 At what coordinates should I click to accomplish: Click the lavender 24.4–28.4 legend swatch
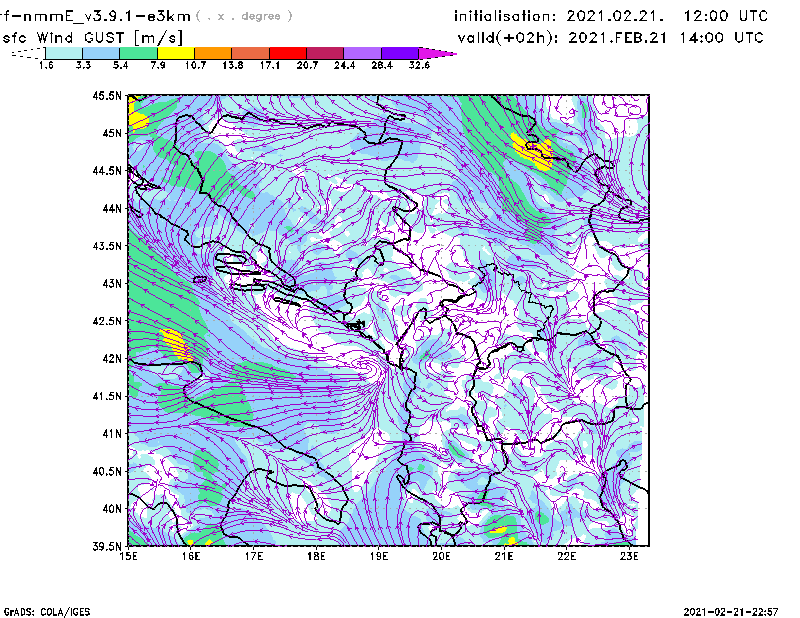(x=363, y=53)
